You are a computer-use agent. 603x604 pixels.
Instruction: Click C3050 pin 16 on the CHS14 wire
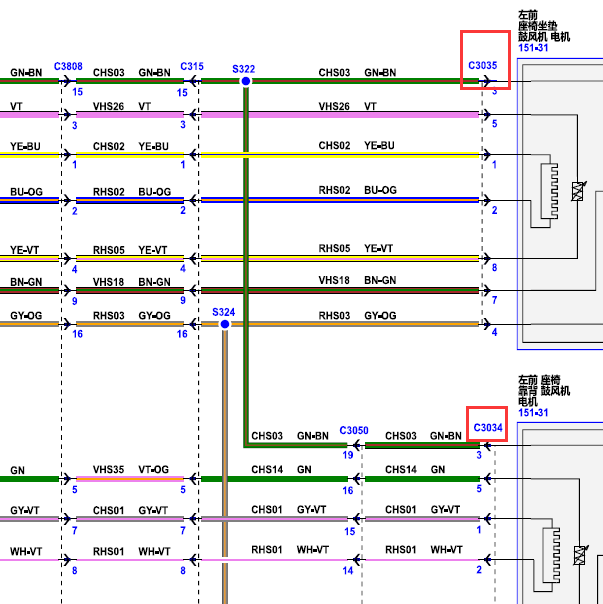(348, 490)
